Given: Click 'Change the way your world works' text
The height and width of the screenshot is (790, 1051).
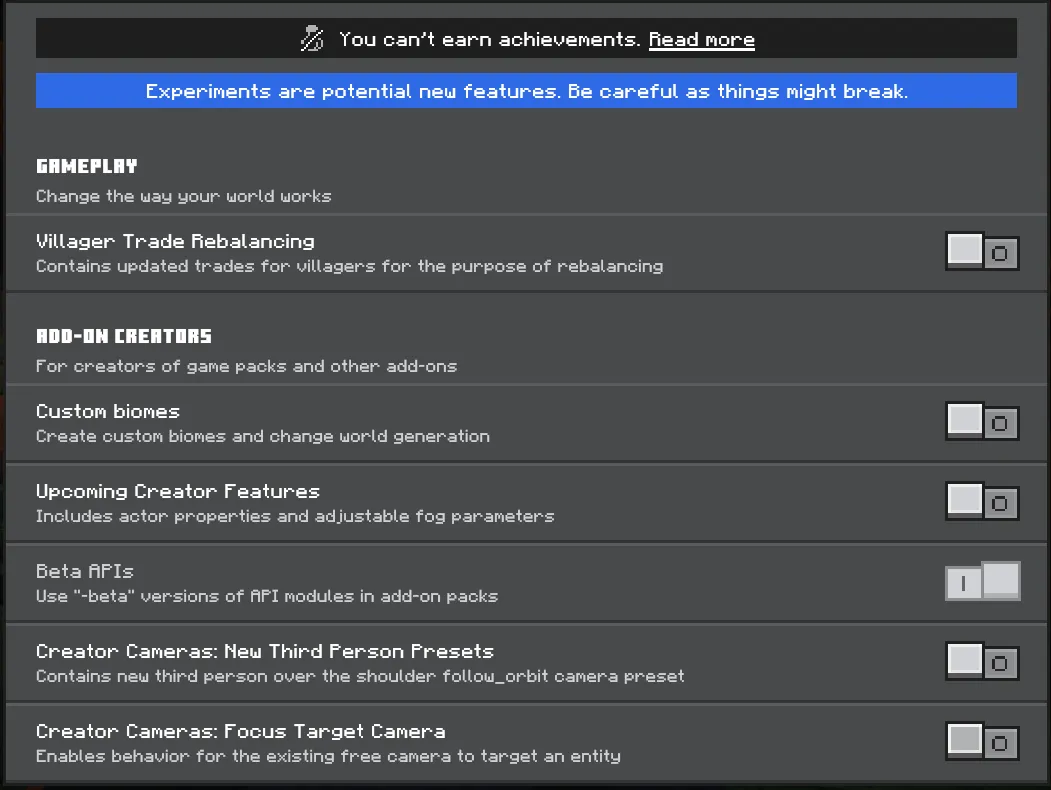Looking at the screenshot, I should coord(184,196).
